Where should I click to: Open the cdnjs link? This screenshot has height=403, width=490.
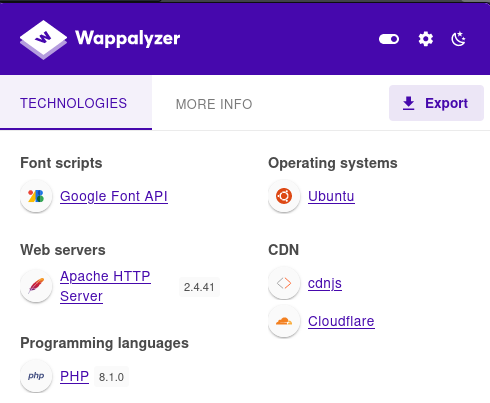click(325, 283)
